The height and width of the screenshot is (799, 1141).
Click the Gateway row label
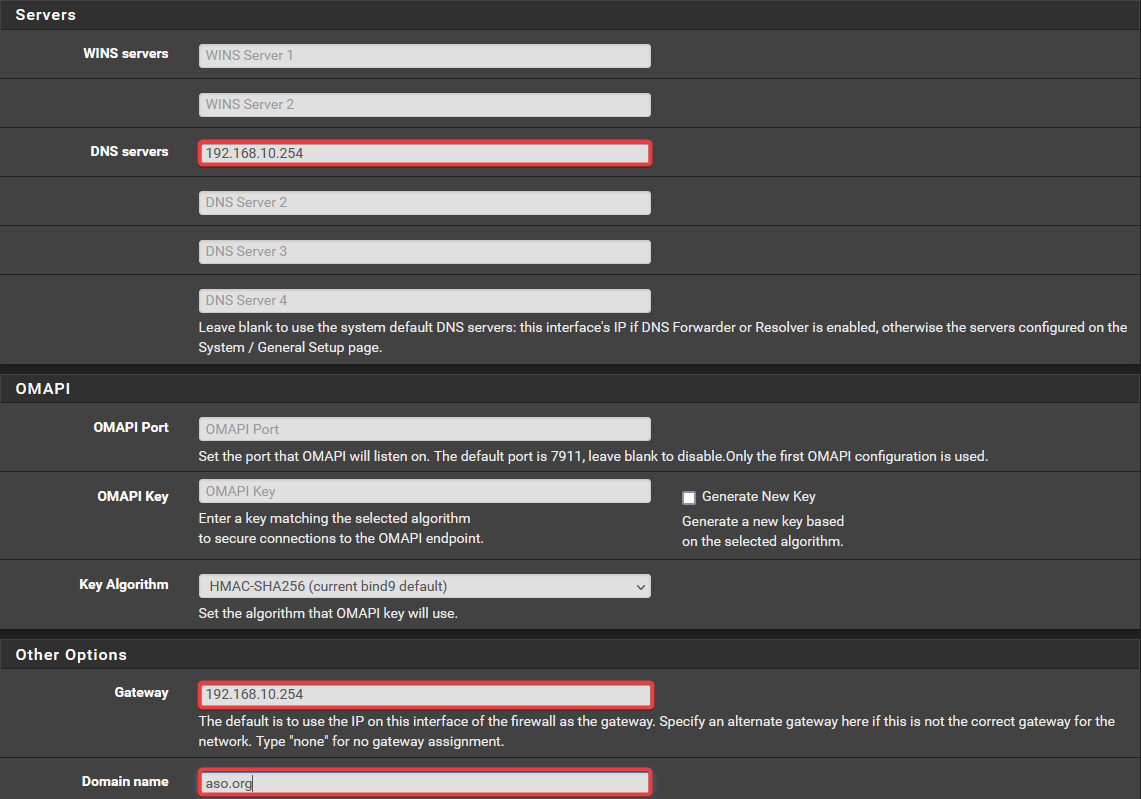tap(141, 692)
